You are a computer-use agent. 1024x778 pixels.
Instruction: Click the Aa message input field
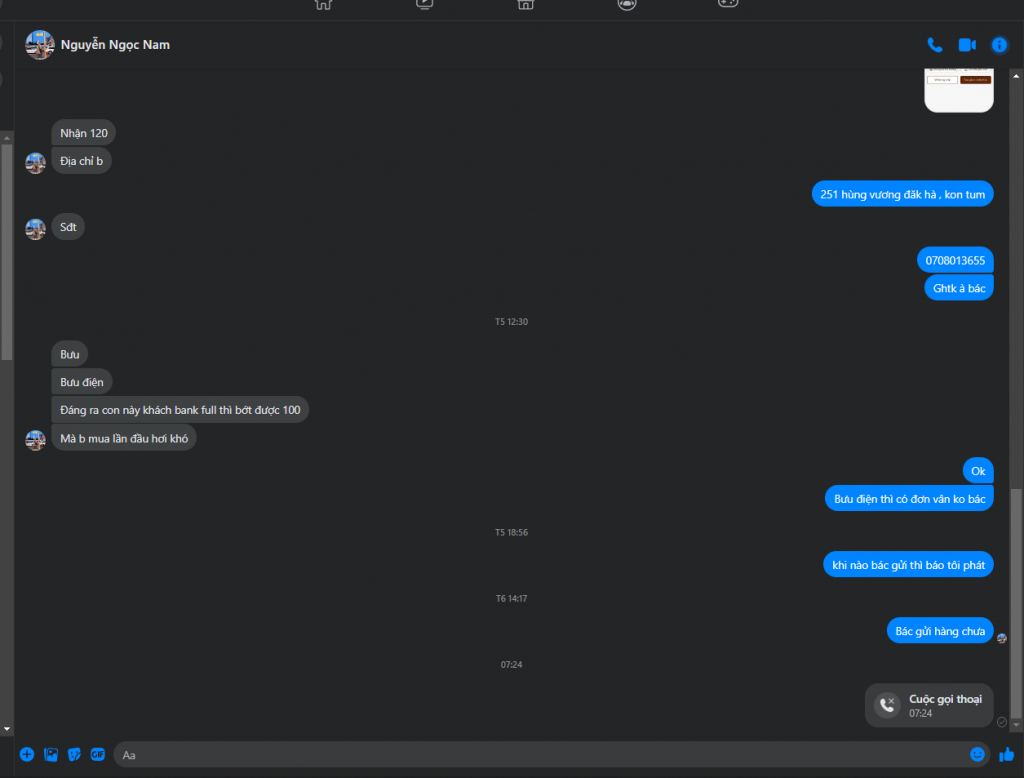(x=542, y=754)
